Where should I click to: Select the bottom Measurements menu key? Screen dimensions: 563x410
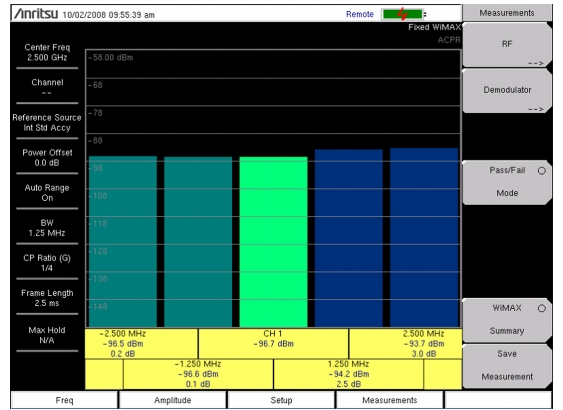(390, 400)
